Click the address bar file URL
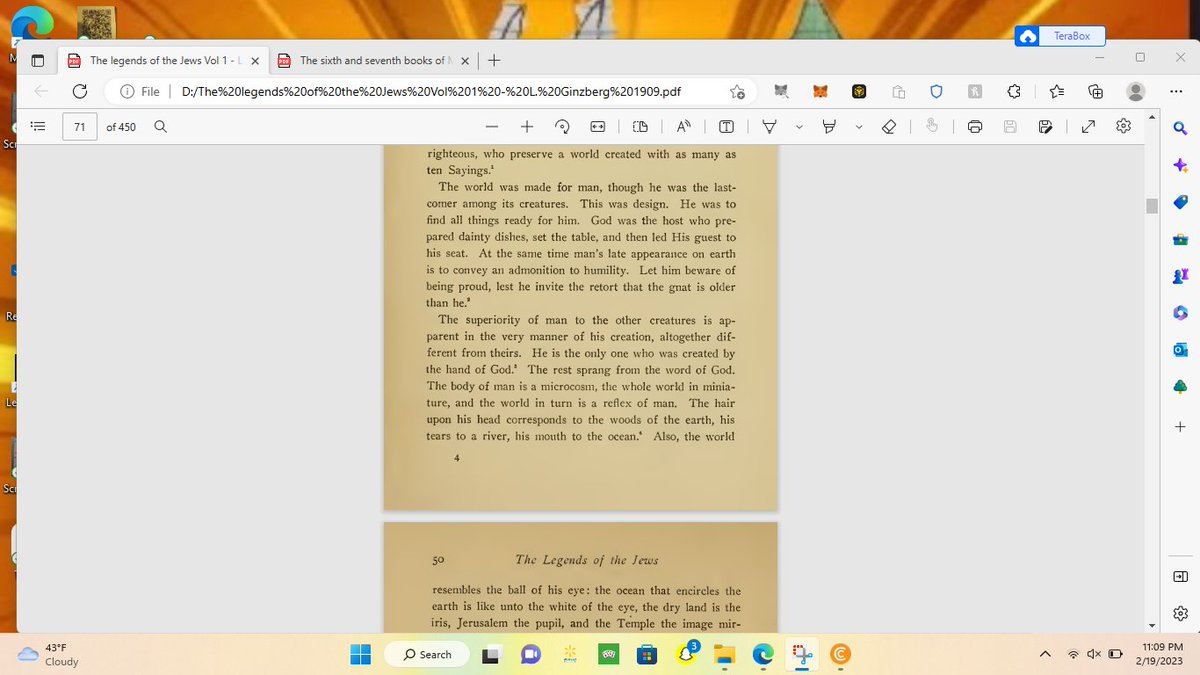The width and height of the screenshot is (1200, 675). [x=431, y=92]
